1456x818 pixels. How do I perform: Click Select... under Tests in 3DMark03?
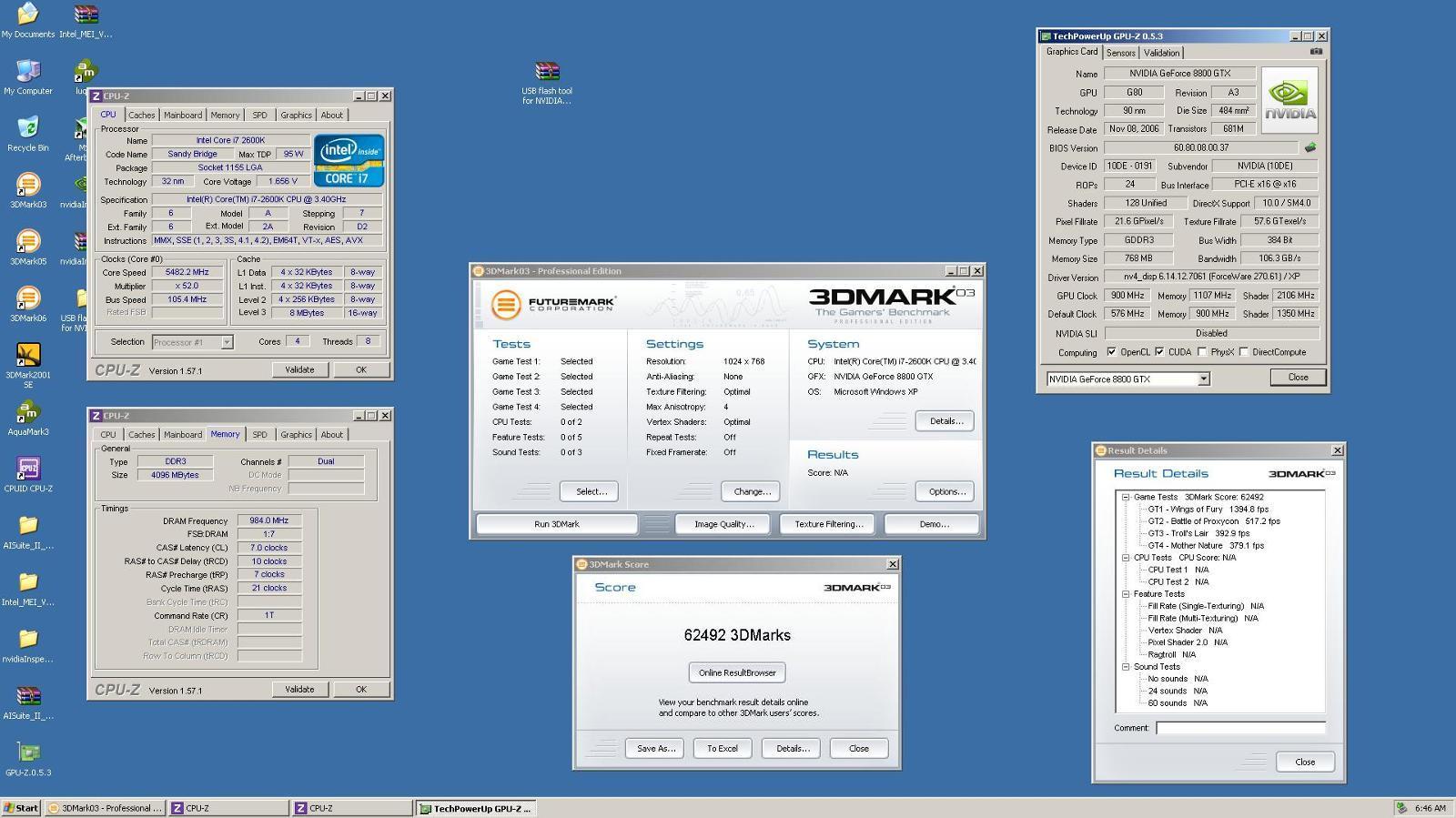(x=591, y=491)
